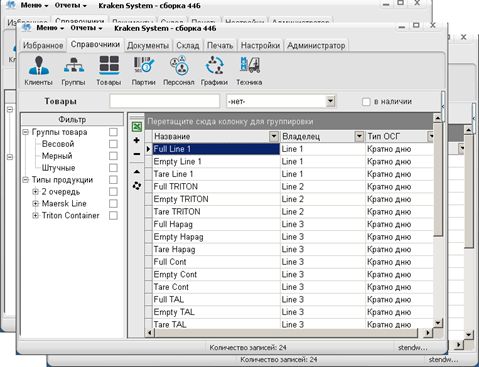Click grid vertical scrollbar down arrow
This screenshot has height=367, width=479.
tap(438, 322)
